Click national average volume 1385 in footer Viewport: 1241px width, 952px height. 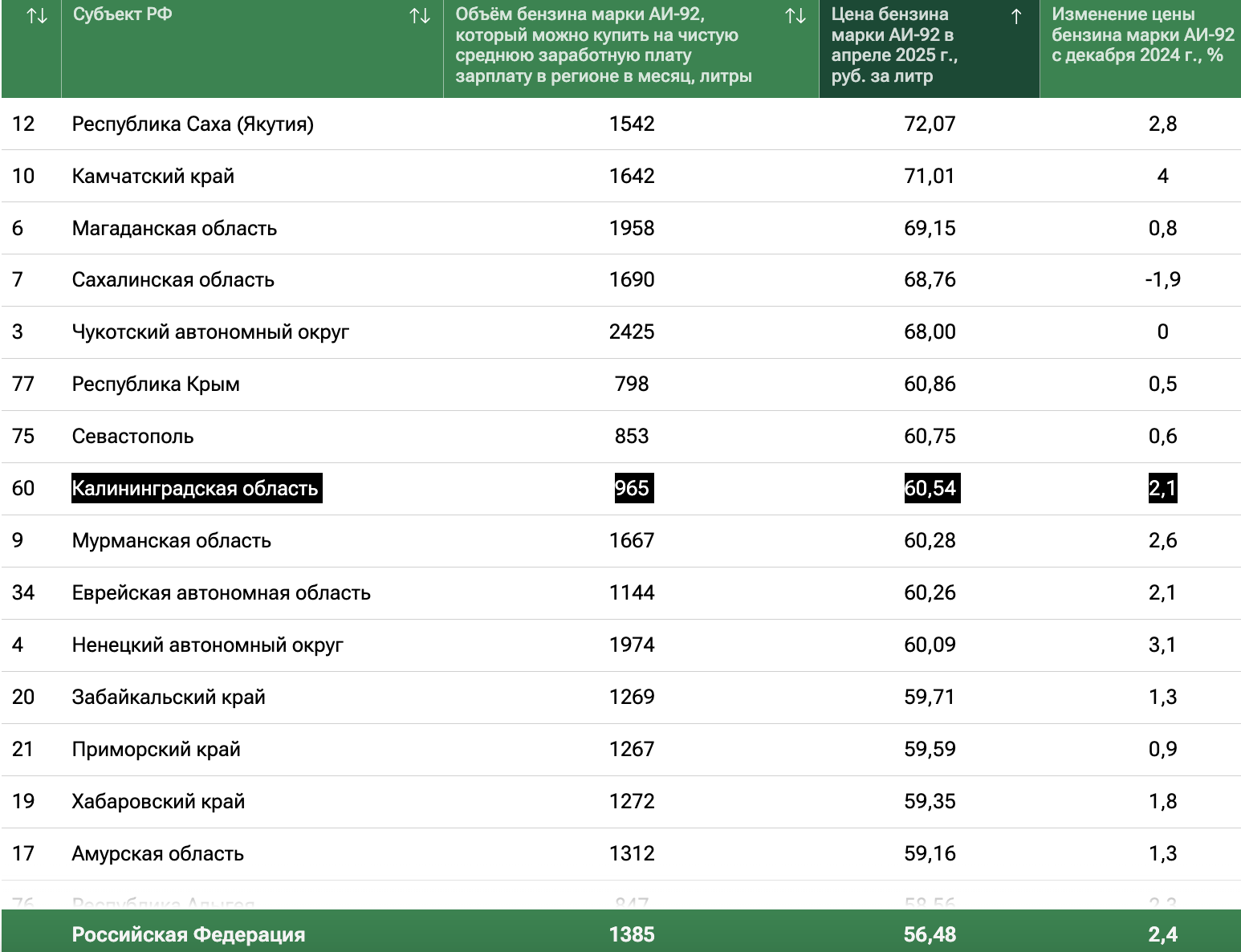(632, 935)
